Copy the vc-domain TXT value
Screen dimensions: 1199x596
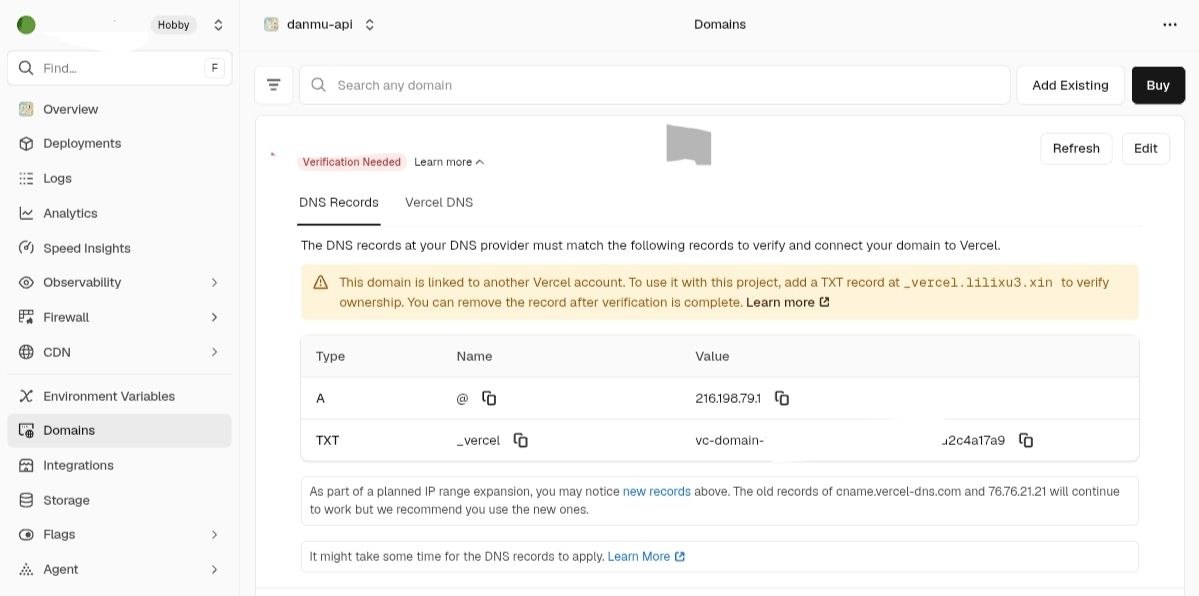tap(1026, 440)
